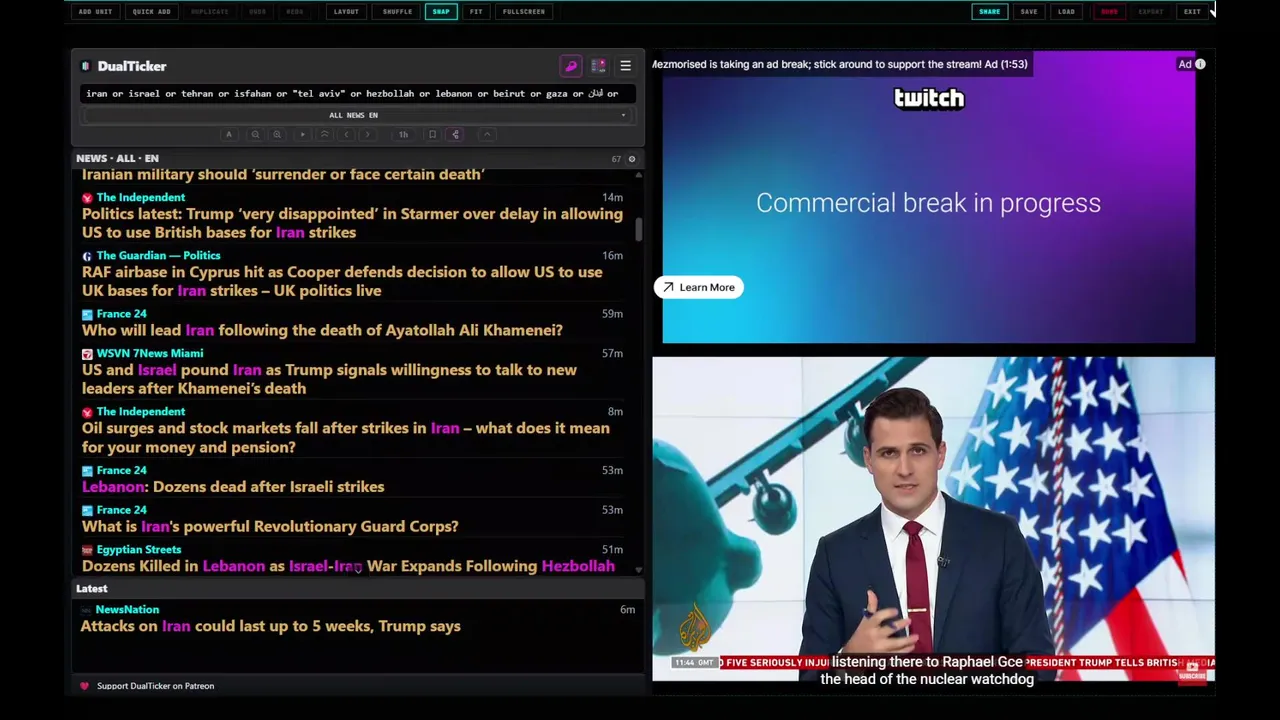
Task: Click the news list scrollbar thumb
Action: (x=638, y=228)
